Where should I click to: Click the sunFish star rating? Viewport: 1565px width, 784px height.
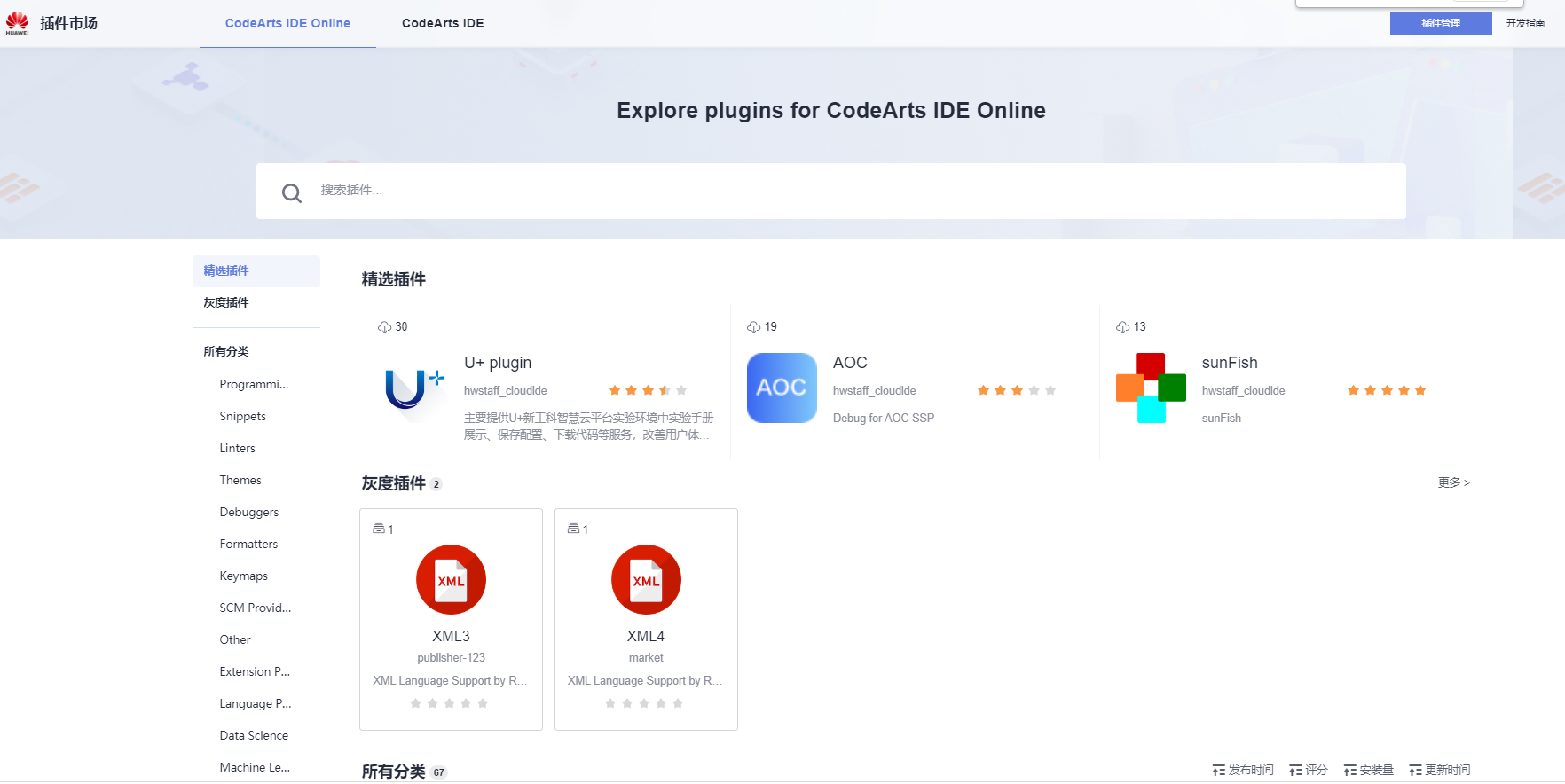coord(1387,390)
